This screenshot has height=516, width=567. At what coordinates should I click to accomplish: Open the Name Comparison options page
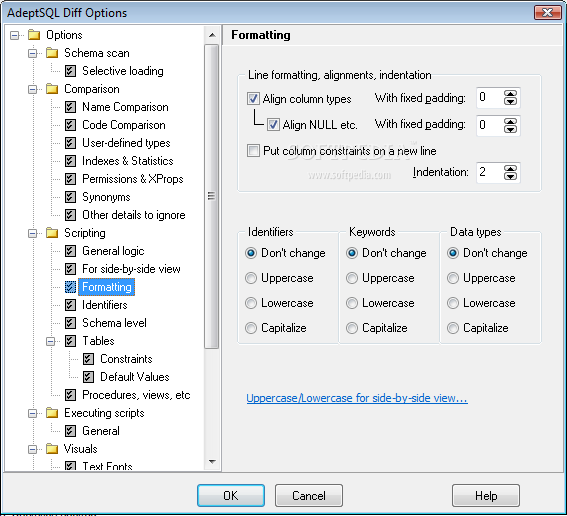[x=125, y=107]
